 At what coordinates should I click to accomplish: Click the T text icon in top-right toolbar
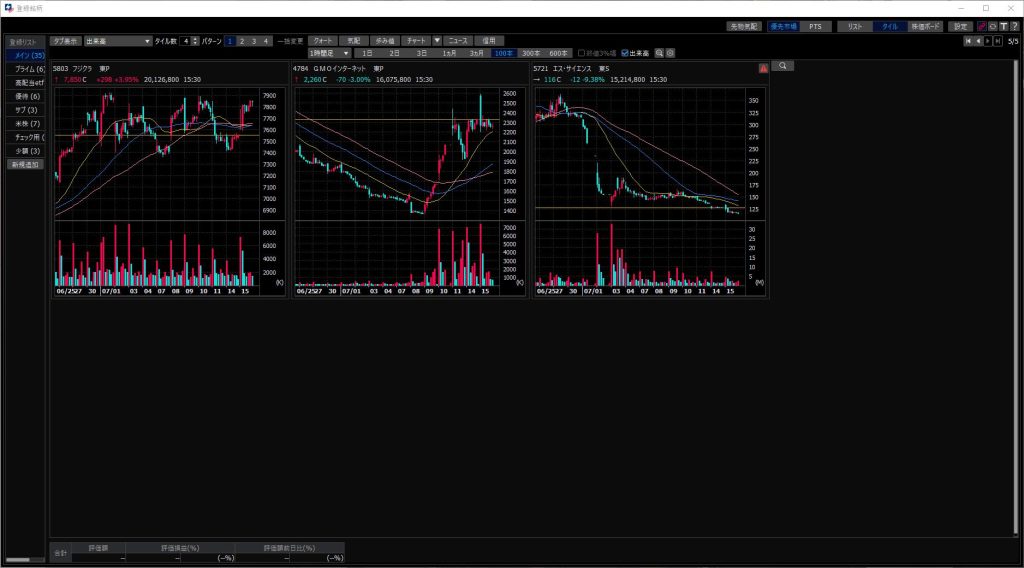coord(1003,26)
